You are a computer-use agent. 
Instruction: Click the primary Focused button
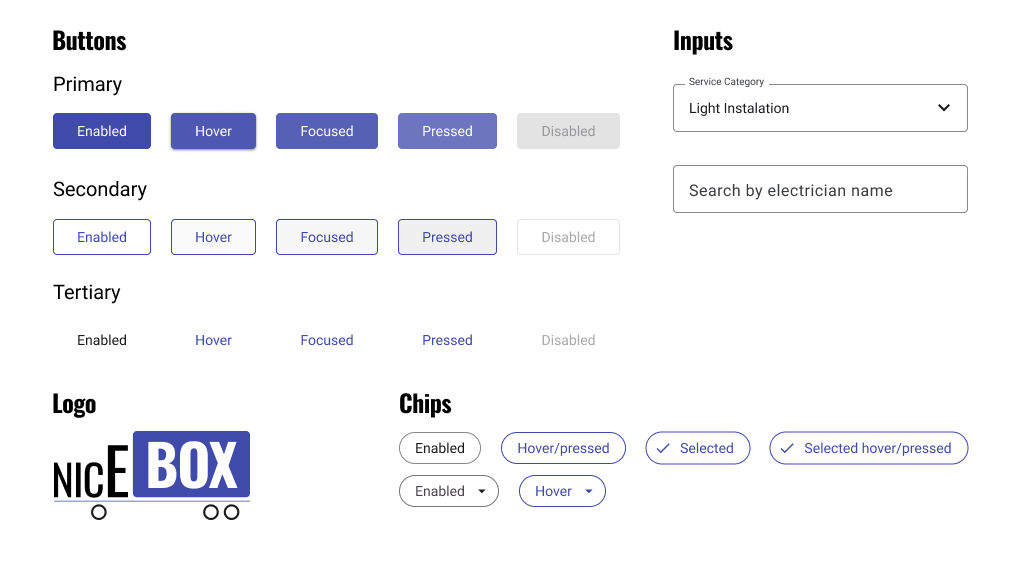tap(327, 131)
